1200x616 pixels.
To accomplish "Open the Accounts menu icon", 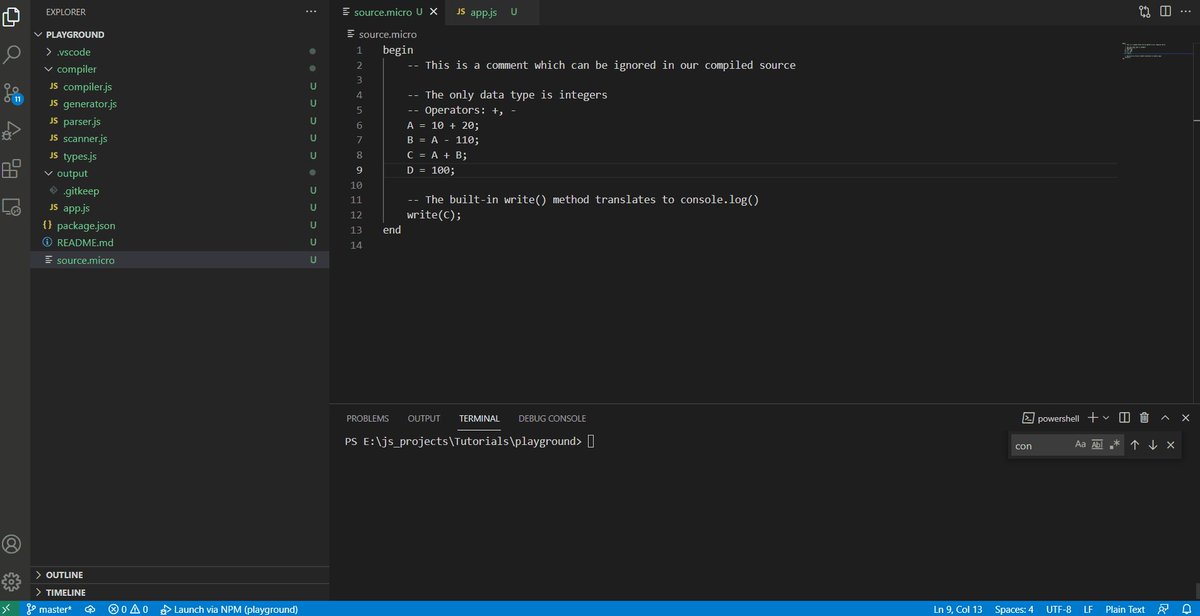I will pyautogui.click(x=12, y=544).
